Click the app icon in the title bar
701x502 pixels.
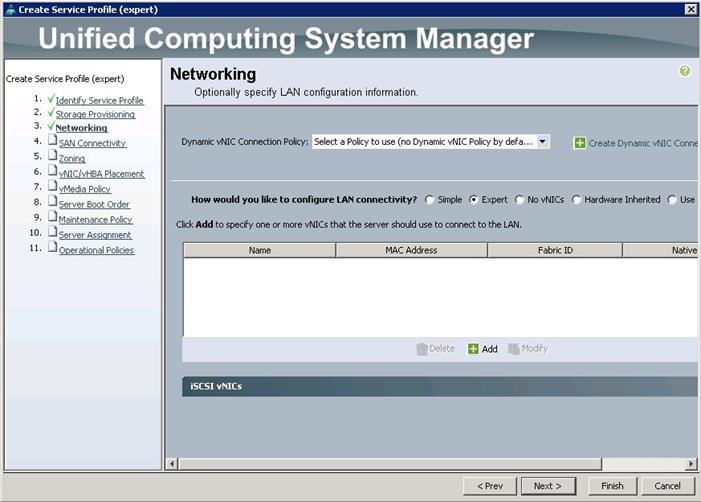click(x=11, y=9)
